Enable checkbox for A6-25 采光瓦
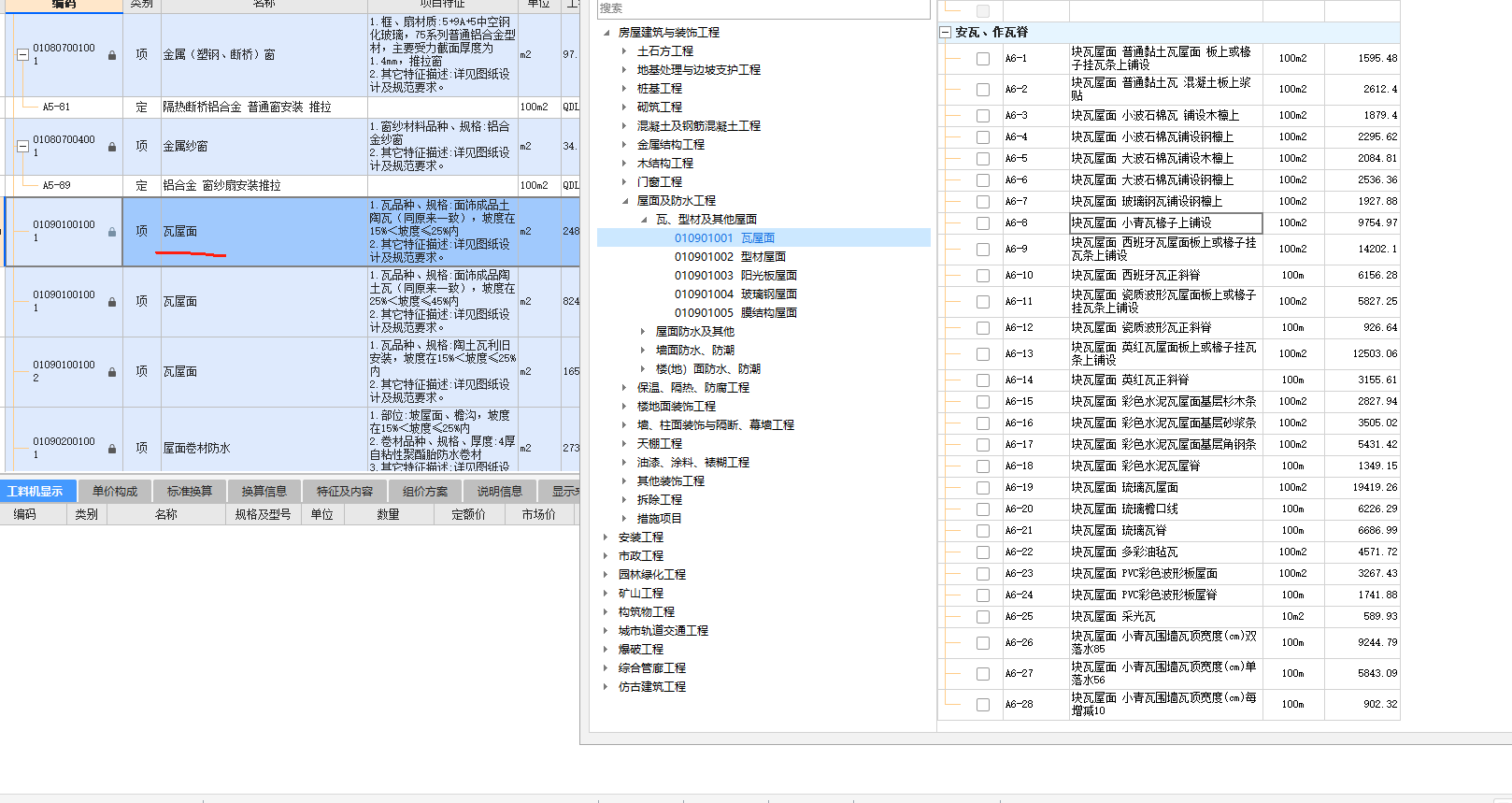The image size is (1512, 803). pyautogui.click(x=983, y=617)
